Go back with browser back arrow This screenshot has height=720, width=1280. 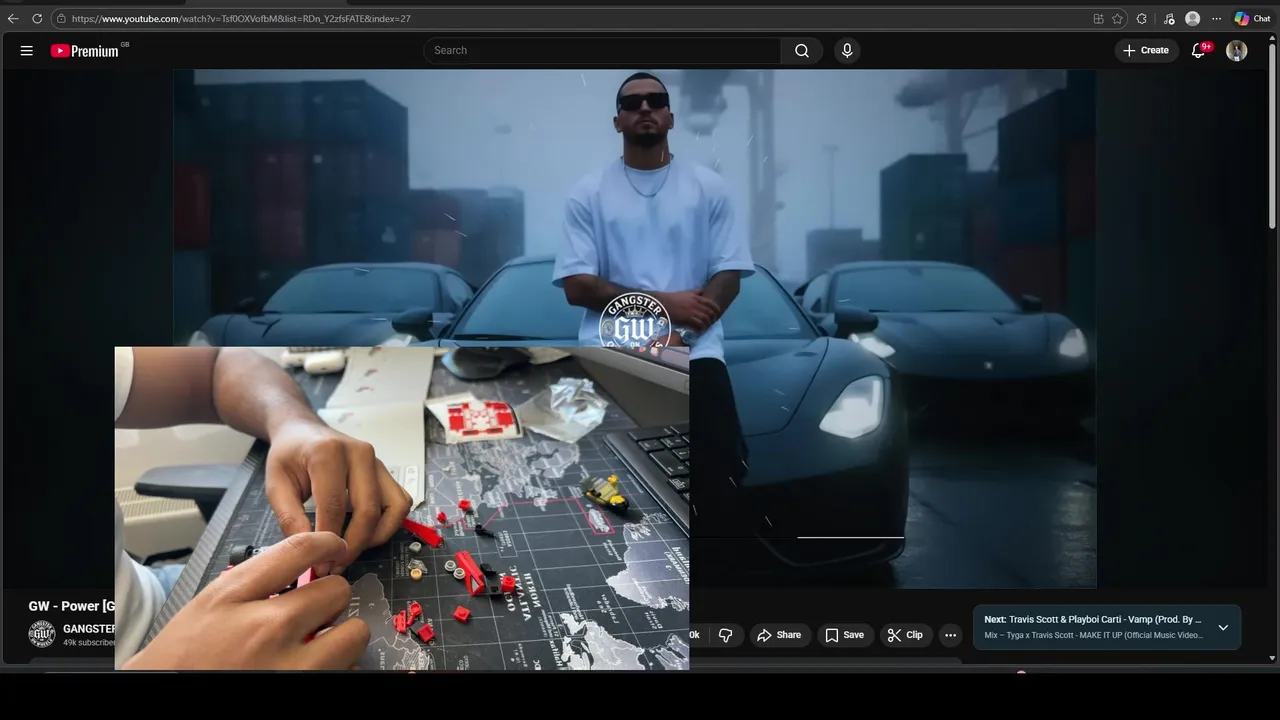pyautogui.click(x=13, y=18)
